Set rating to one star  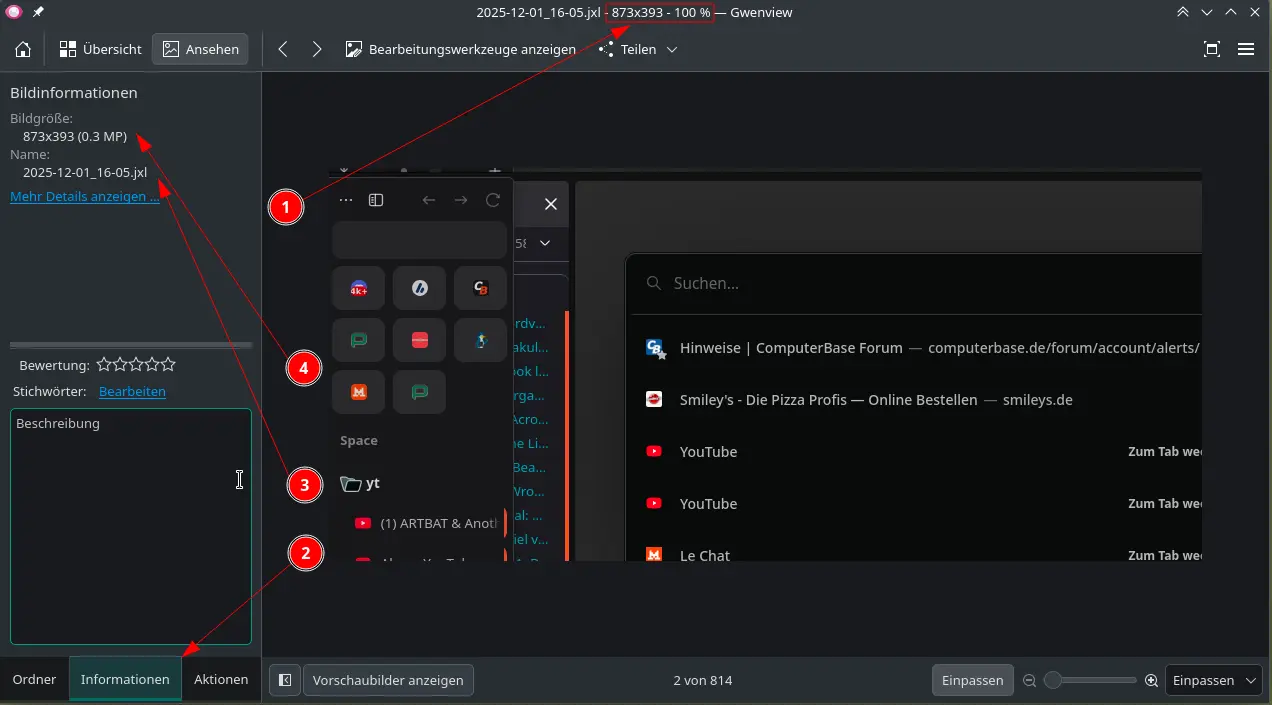(x=104, y=365)
